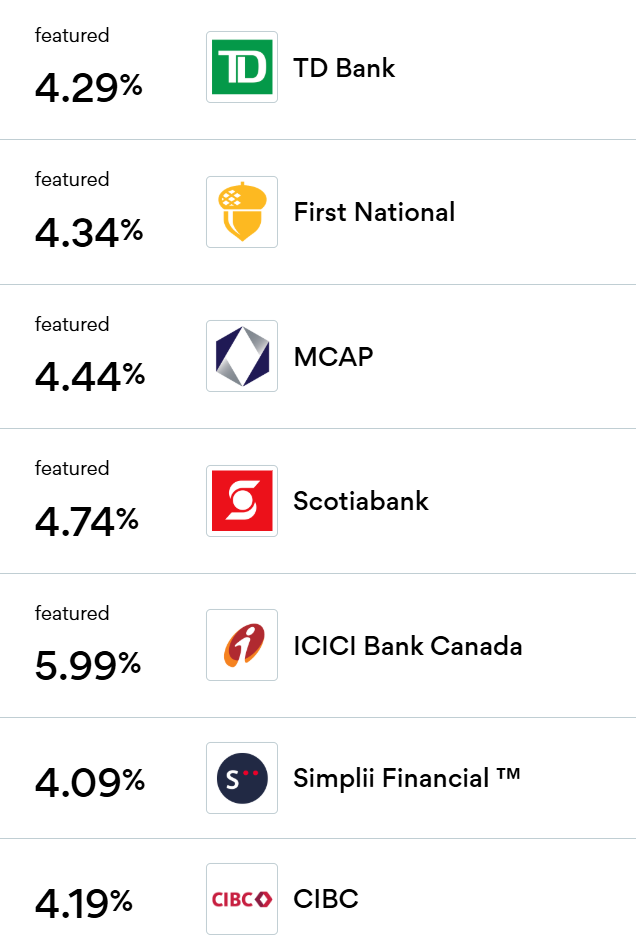Click the ICICI Bank Canada name
Screen dimensions: 636x945
point(407,645)
